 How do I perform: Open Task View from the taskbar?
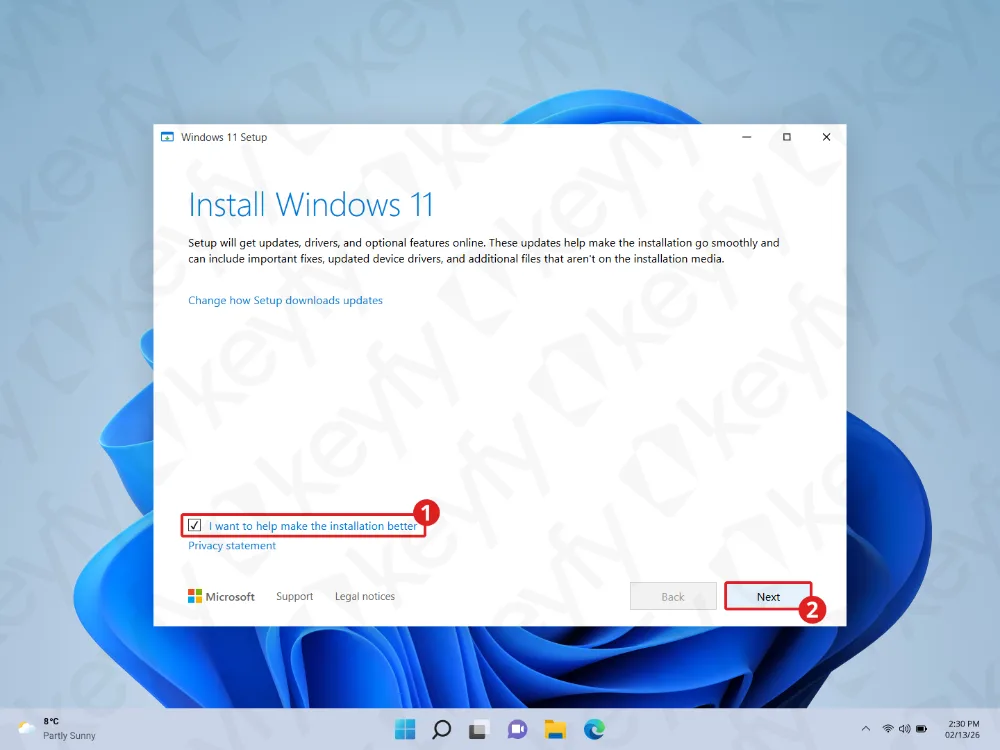click(x=479, y=729)
